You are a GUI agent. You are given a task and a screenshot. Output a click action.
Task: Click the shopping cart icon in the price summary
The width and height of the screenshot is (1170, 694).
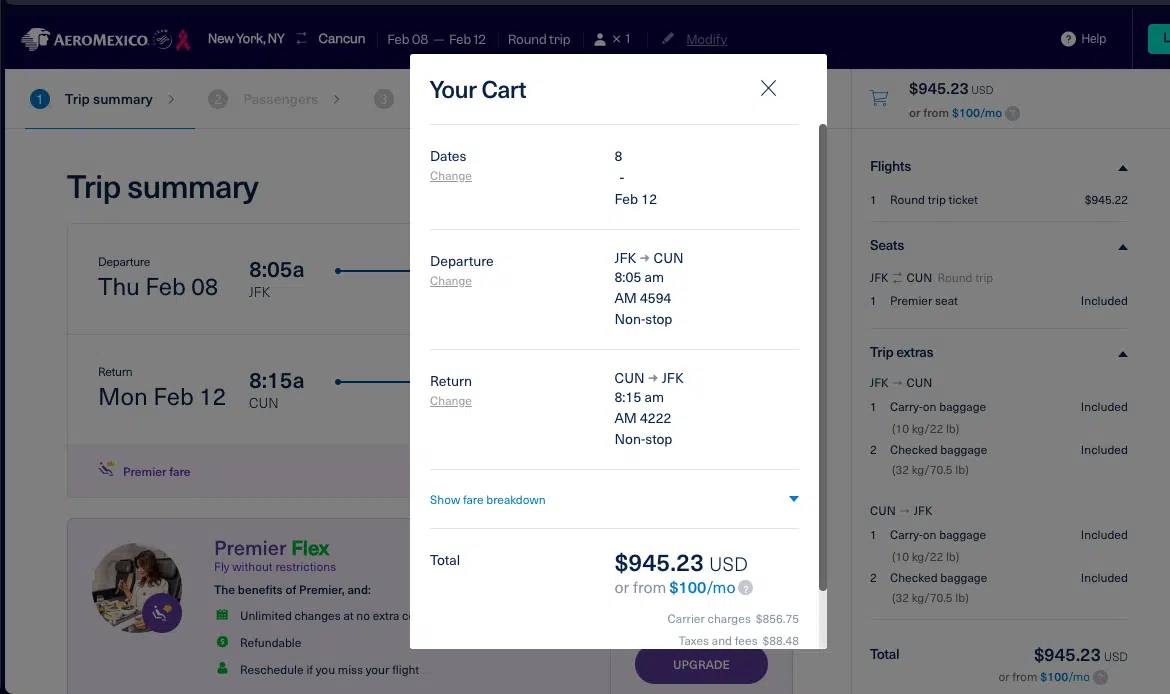(879, 98)
